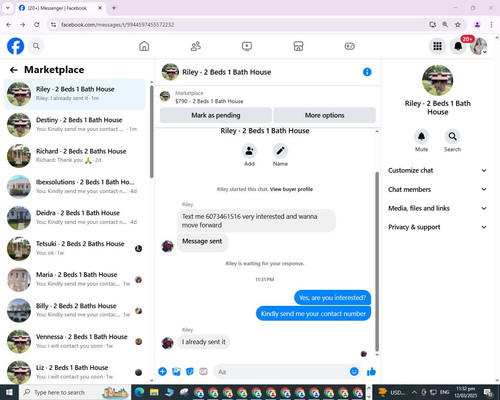500x400 pixels.
Task: Click More options button
Action: (x=324, y=115)
